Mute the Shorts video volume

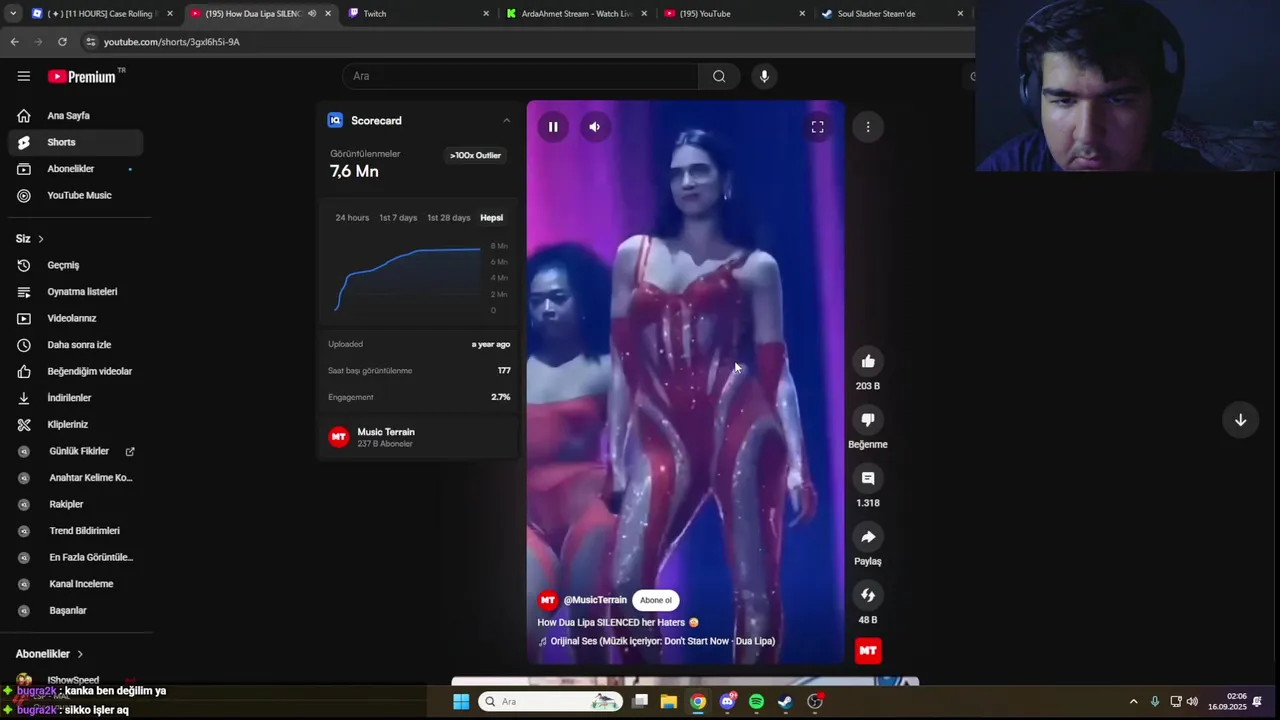595,127
